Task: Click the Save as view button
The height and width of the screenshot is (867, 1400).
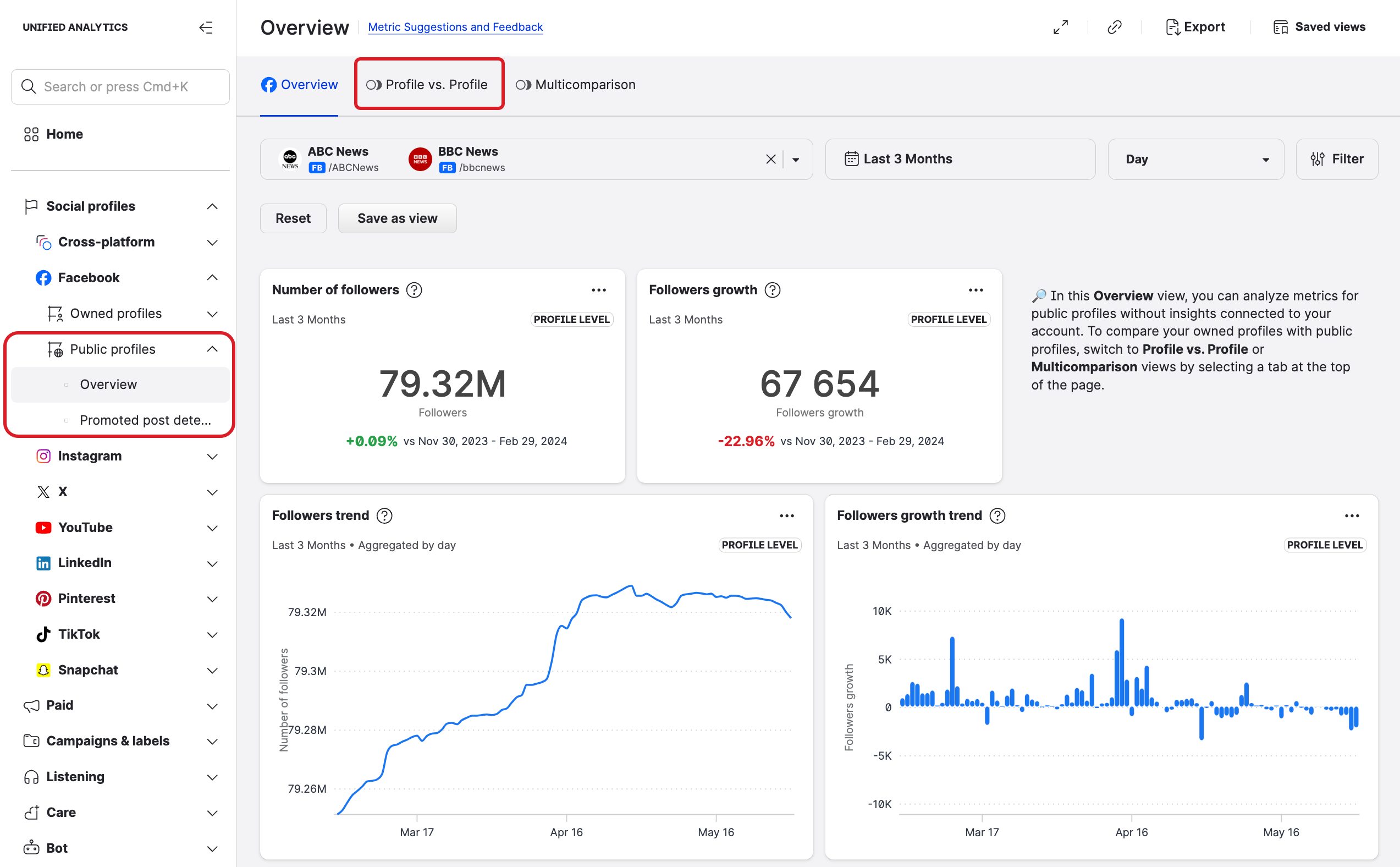Action: [396, 218]
